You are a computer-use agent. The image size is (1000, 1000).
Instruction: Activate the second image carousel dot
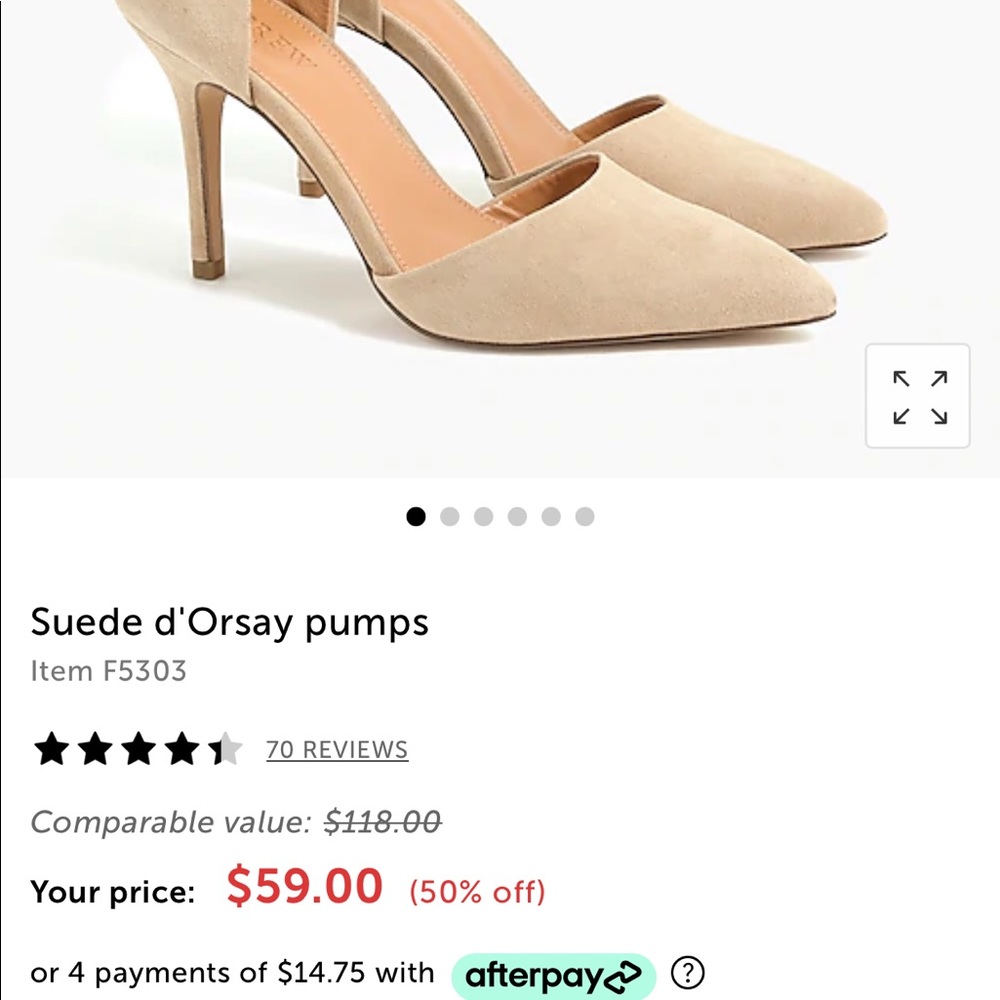(x=450, y=516)
